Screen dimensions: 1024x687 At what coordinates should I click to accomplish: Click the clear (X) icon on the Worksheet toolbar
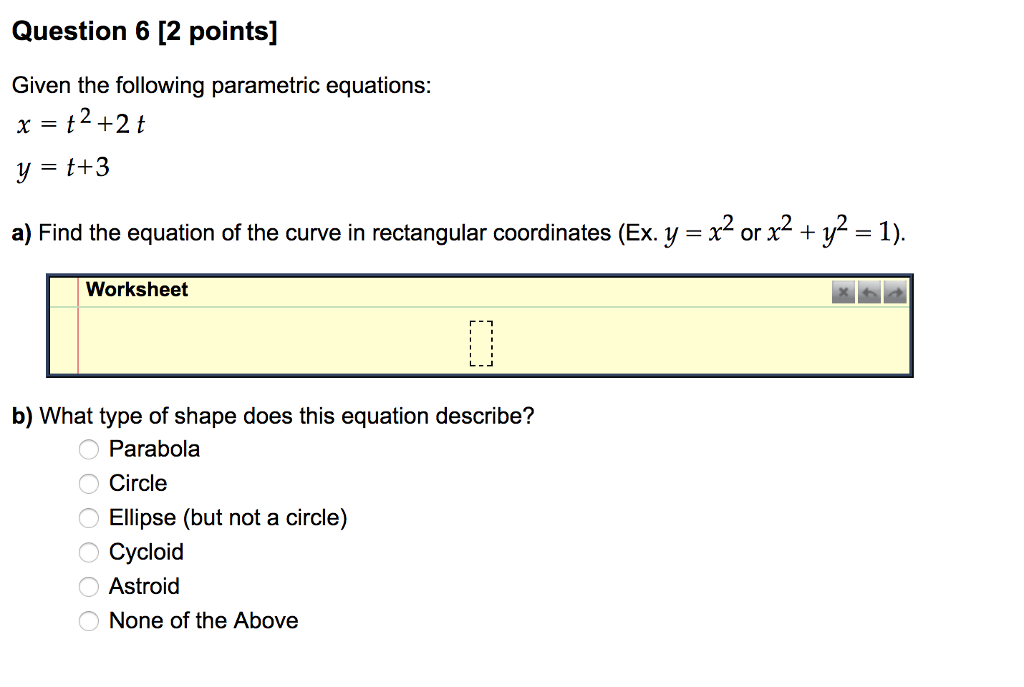click(x=843, y=292)
